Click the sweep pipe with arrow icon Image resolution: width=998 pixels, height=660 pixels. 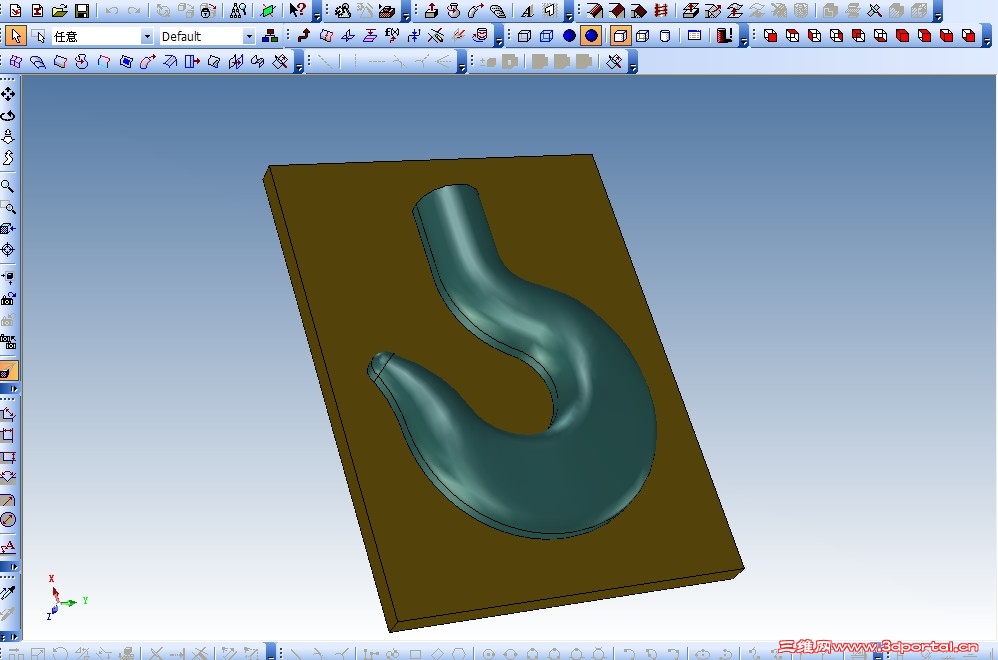point(475,10)
